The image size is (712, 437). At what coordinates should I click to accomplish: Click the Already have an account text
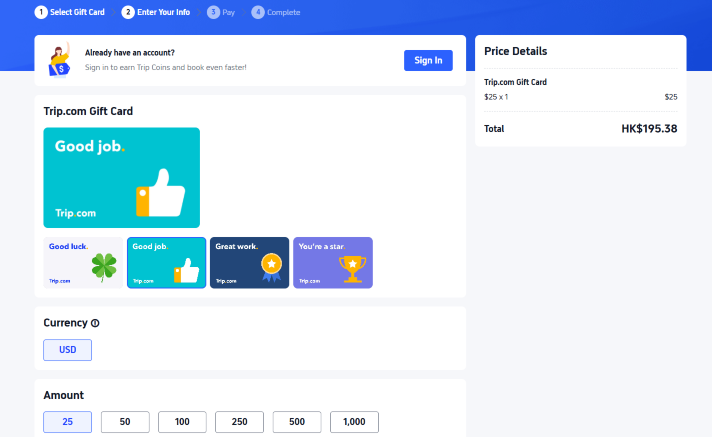point(130,53)
